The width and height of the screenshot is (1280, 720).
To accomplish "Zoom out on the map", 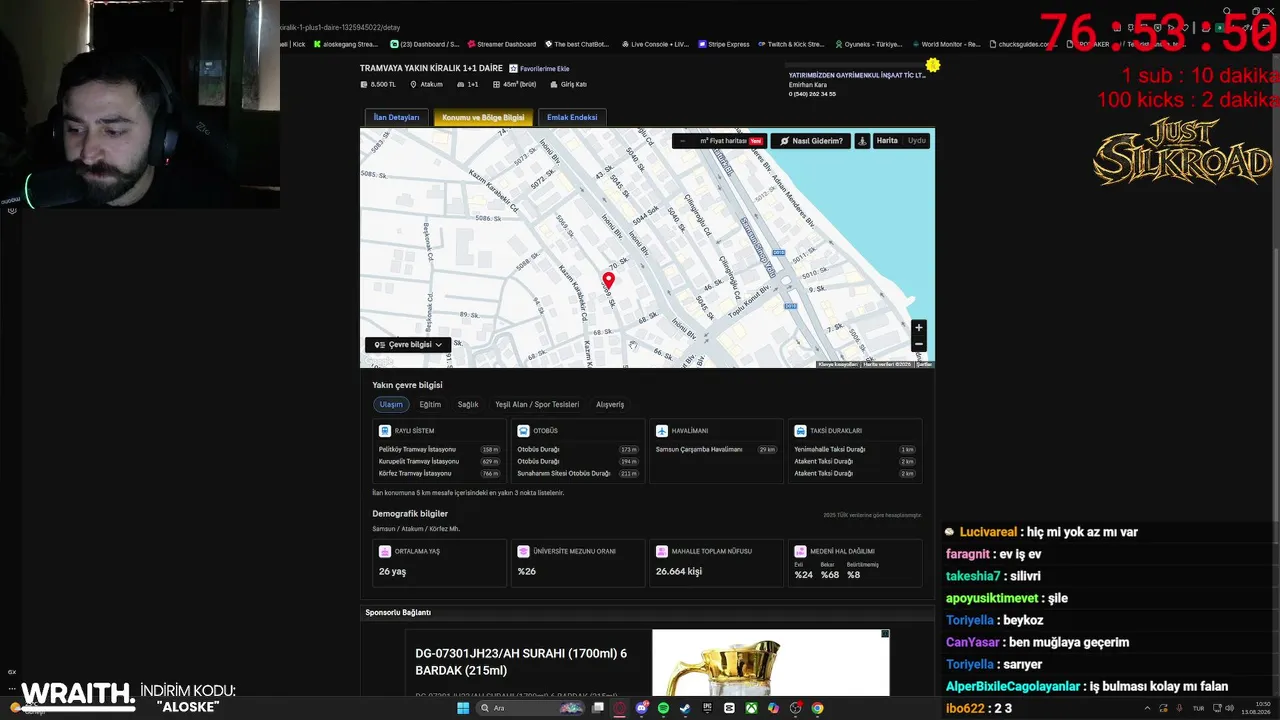I will pos(919,344).
